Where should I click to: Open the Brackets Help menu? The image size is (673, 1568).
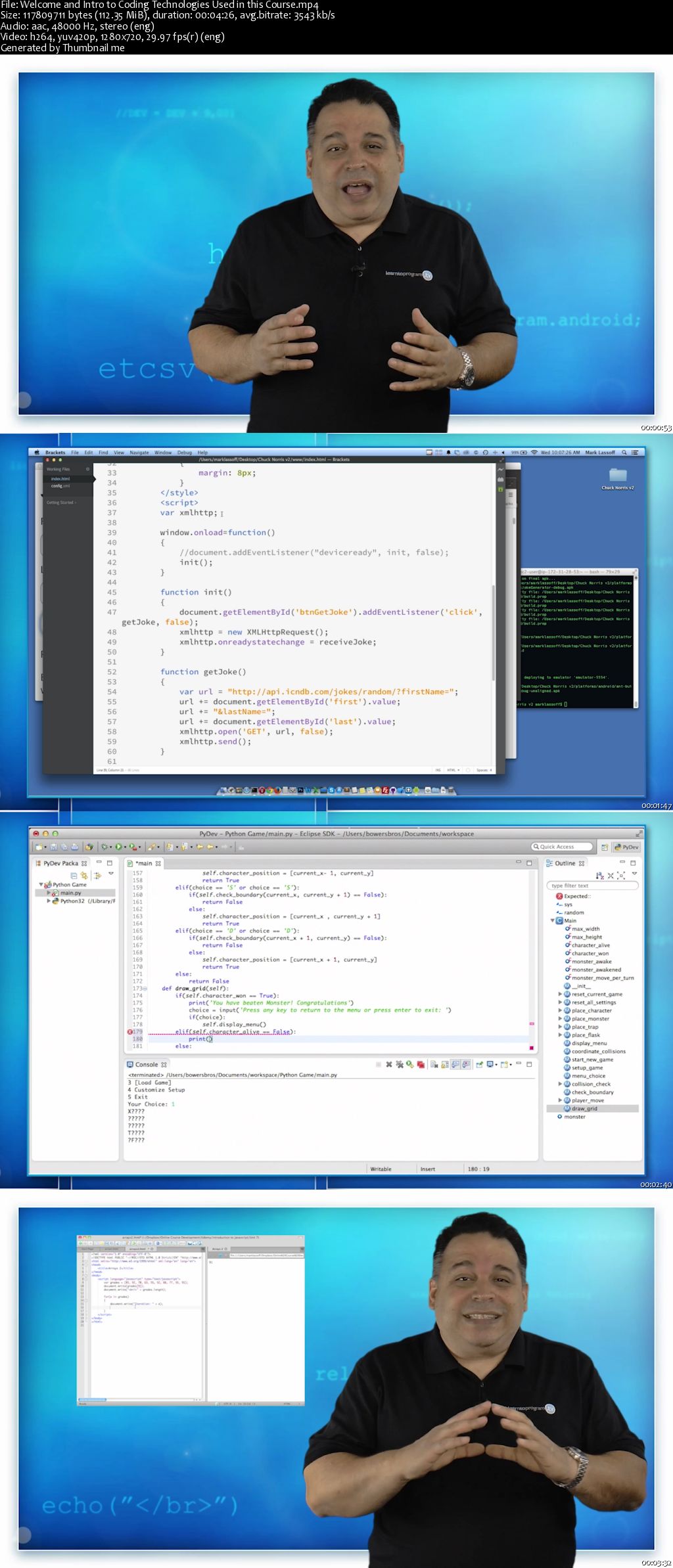coord(202,453)
